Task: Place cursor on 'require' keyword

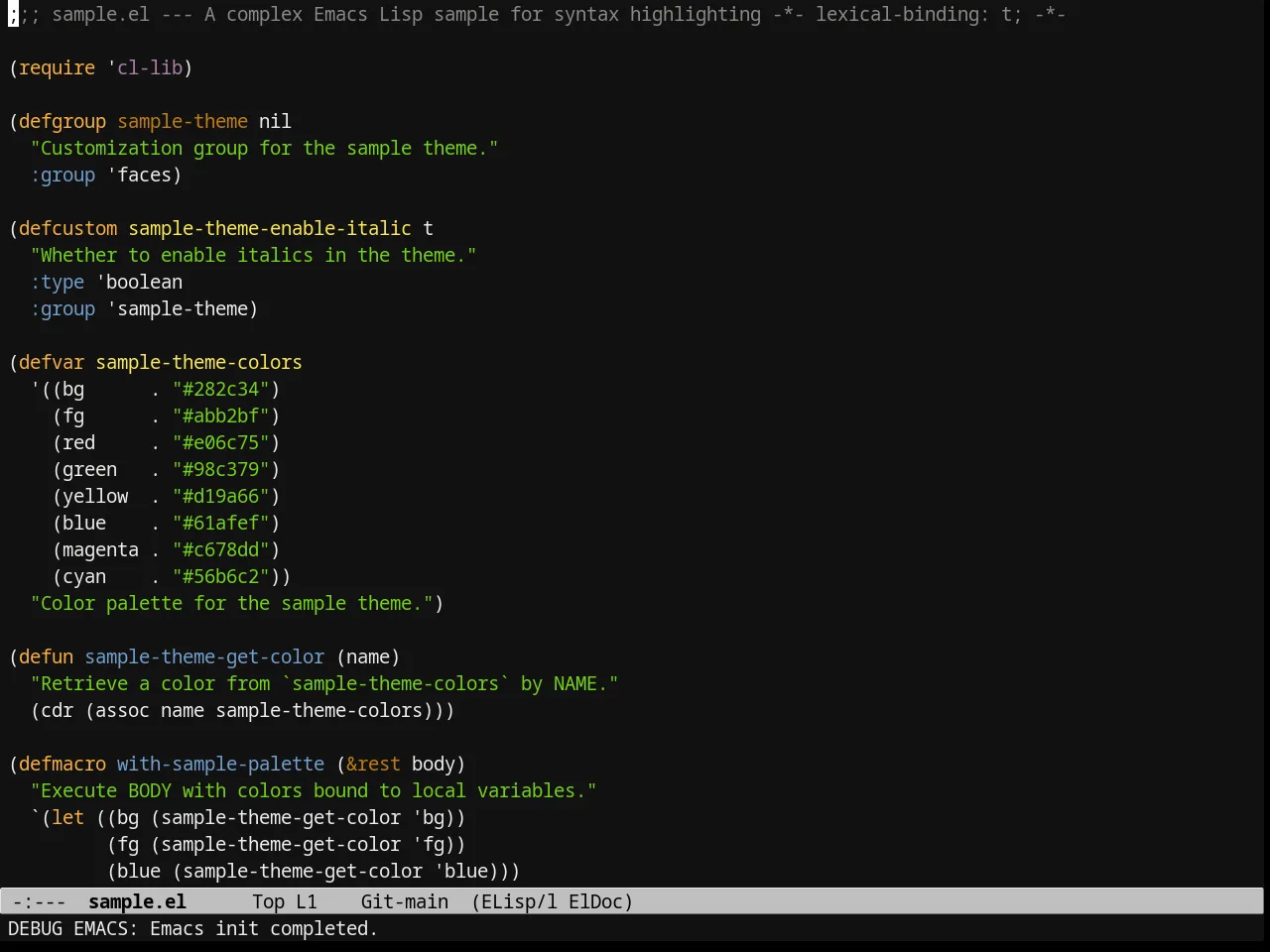Action: point(57,67)
